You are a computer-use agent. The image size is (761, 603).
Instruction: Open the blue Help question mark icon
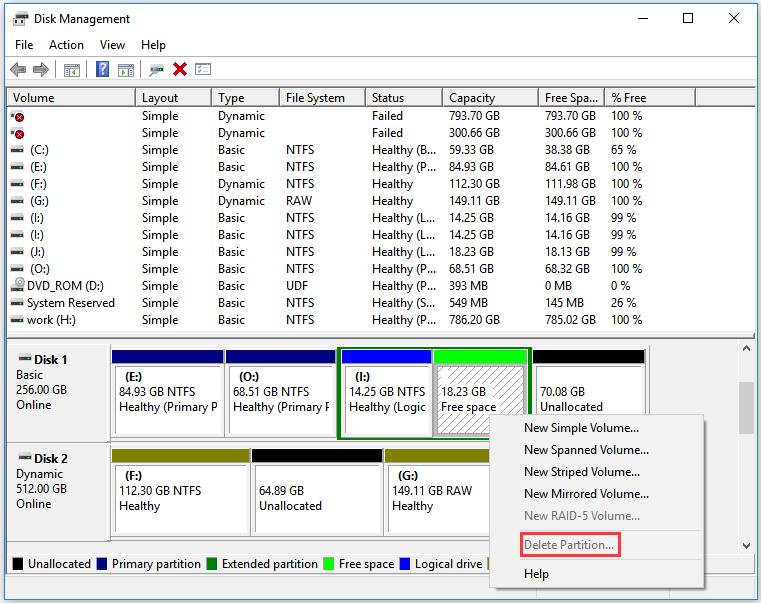pyautogui.click(x=102, y=69)
